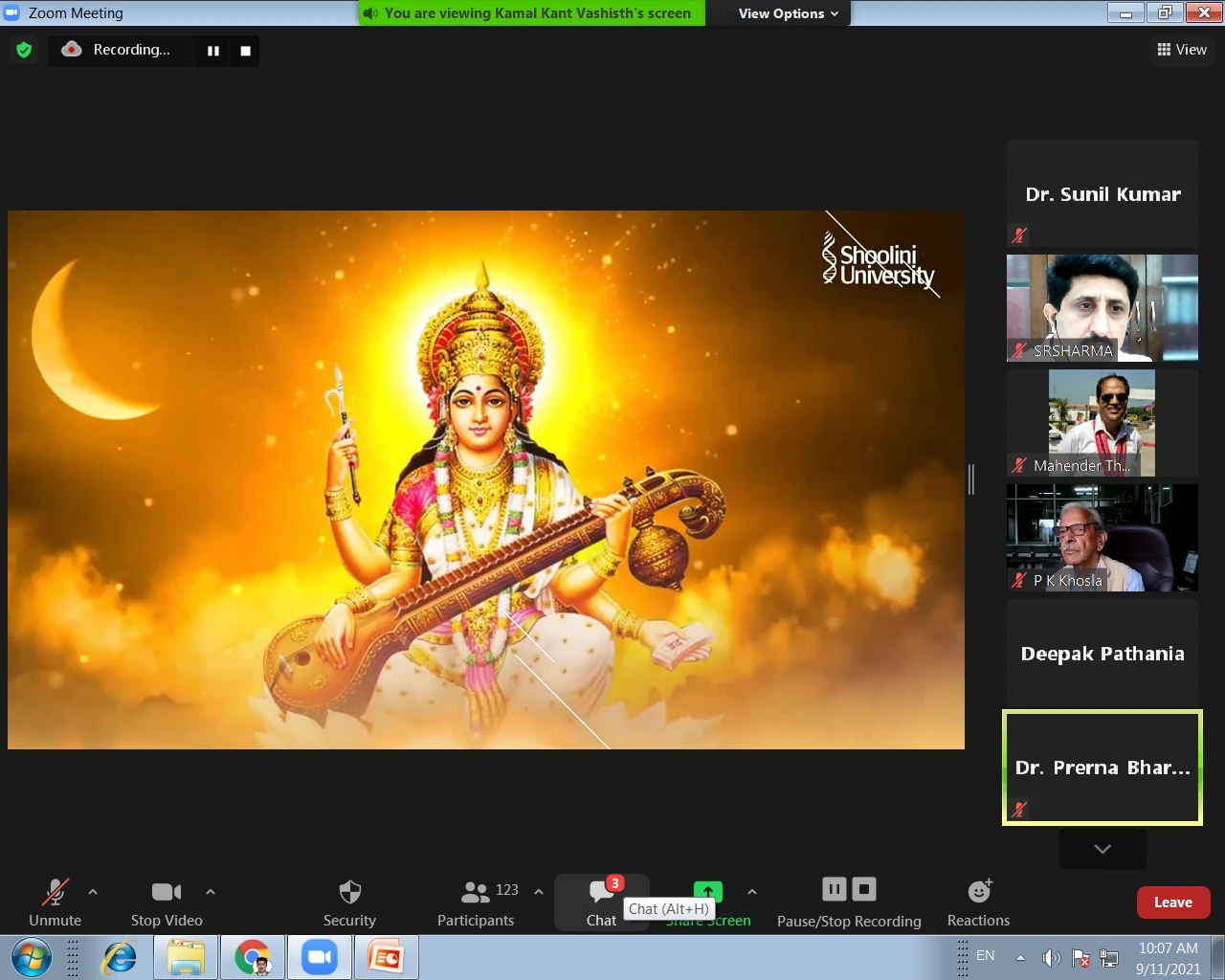Show hidden tray icons arrow
1225x980 pixels.
pyautogui.click(x=1020, y=958)
